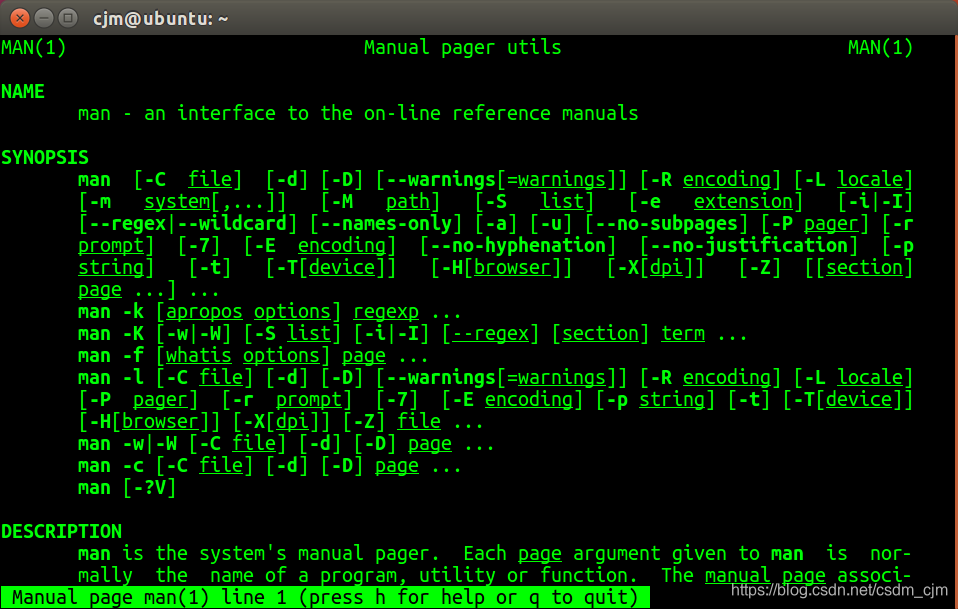
Task: Click the SYNOPSIS section heading
Action: (45, 158)
